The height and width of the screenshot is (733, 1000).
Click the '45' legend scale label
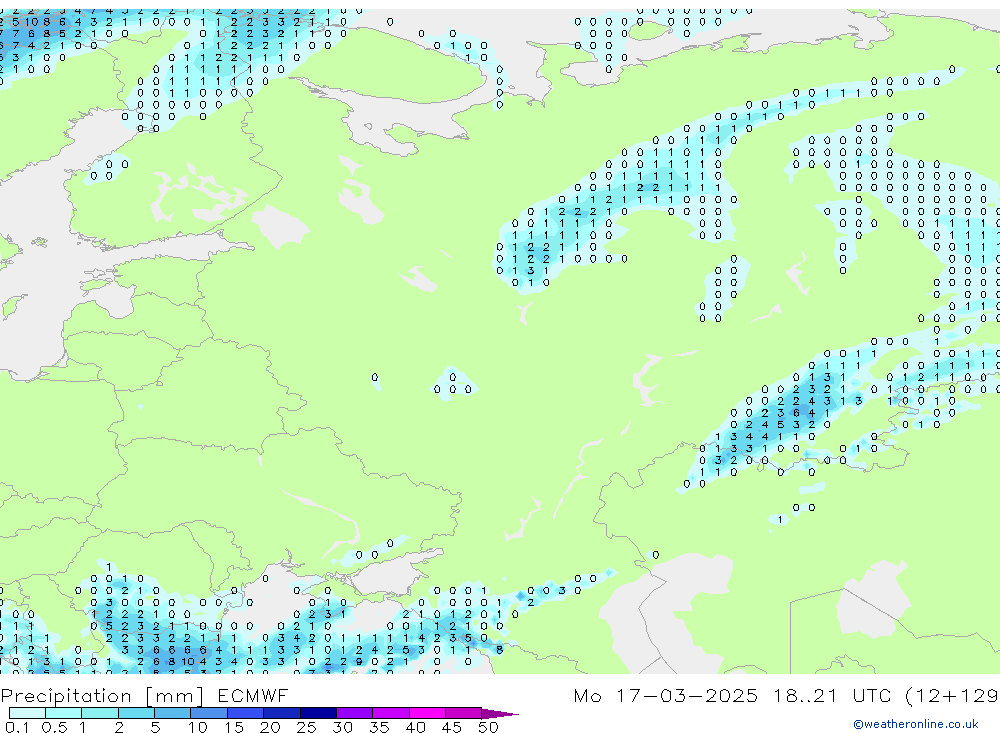[452, 727]
